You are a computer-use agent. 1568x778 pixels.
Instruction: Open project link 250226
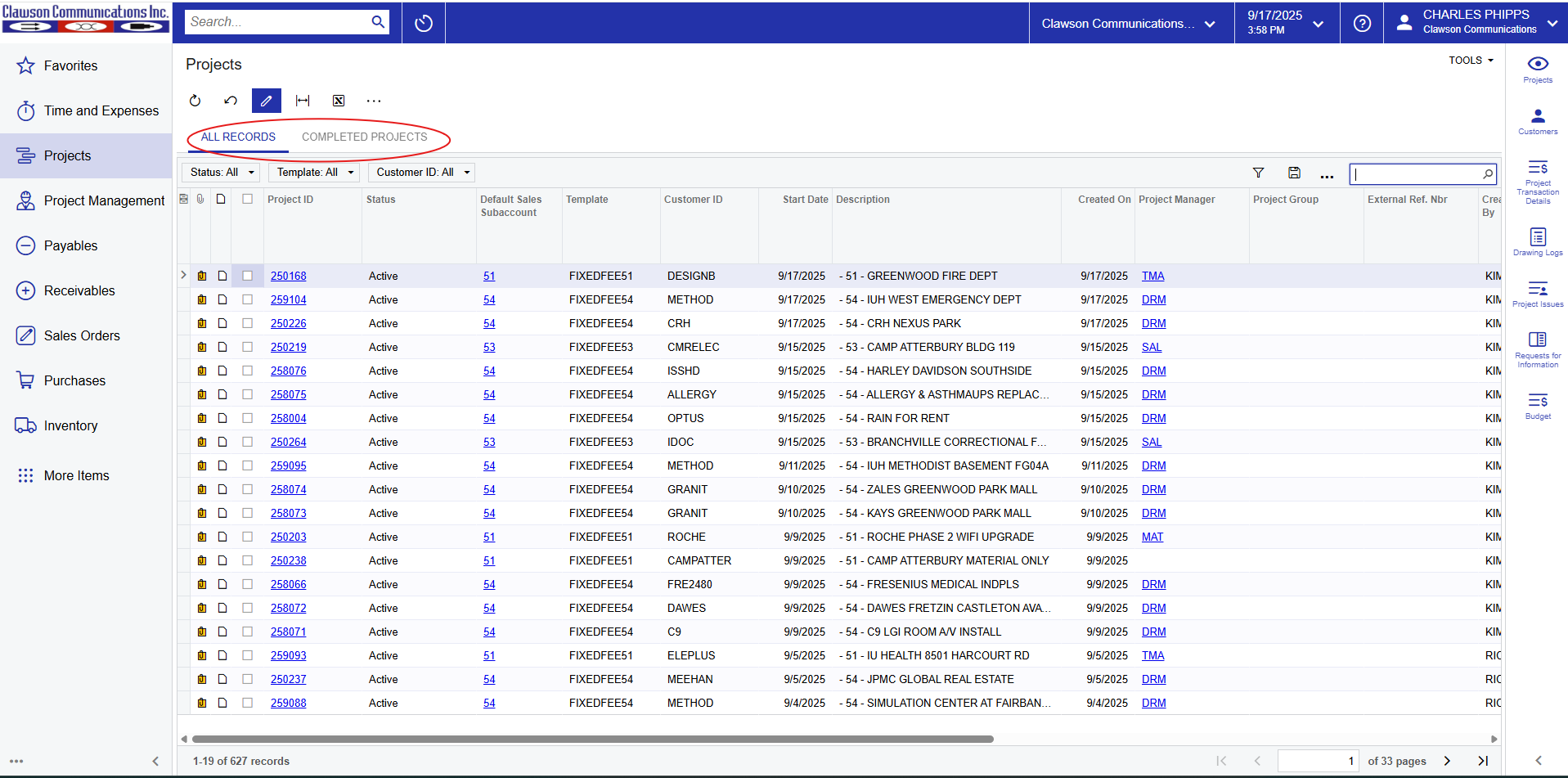tap(288, 324)
